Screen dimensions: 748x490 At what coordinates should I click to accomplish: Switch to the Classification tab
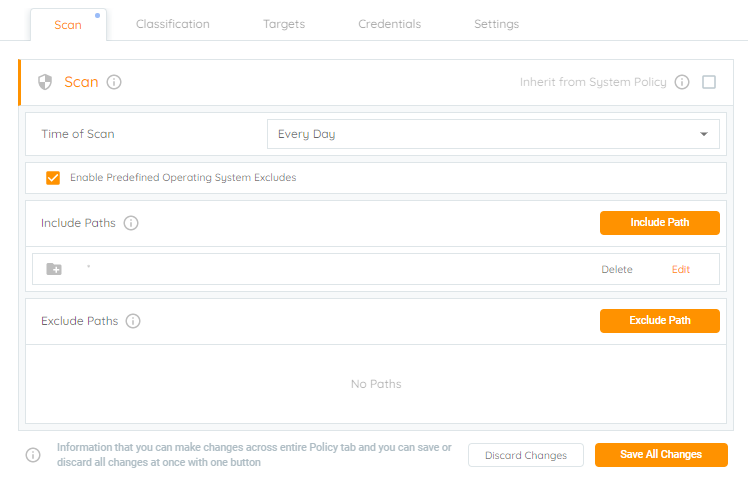(173, 24)
